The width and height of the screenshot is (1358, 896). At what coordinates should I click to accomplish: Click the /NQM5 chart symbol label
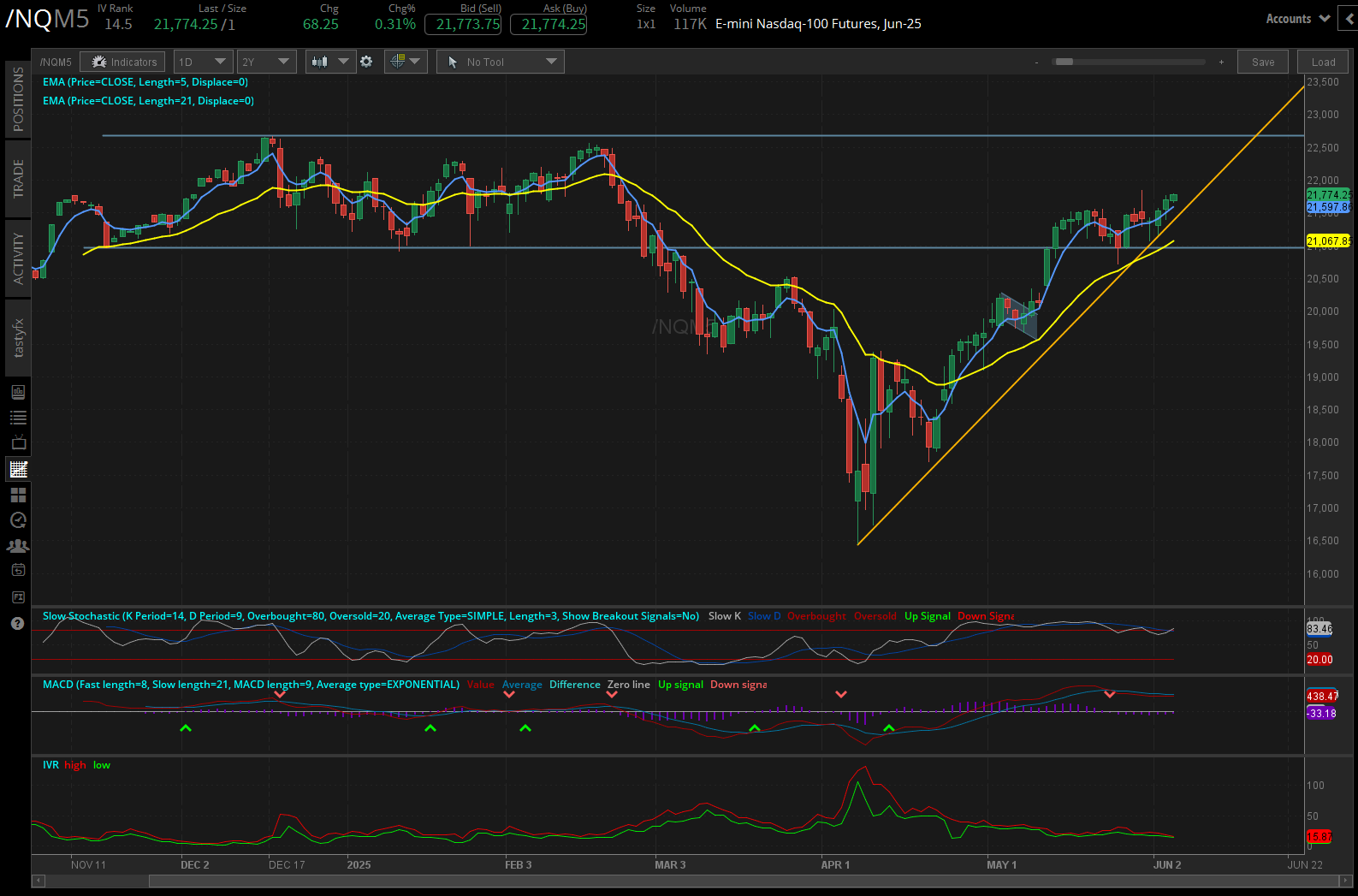pos(56,62)
